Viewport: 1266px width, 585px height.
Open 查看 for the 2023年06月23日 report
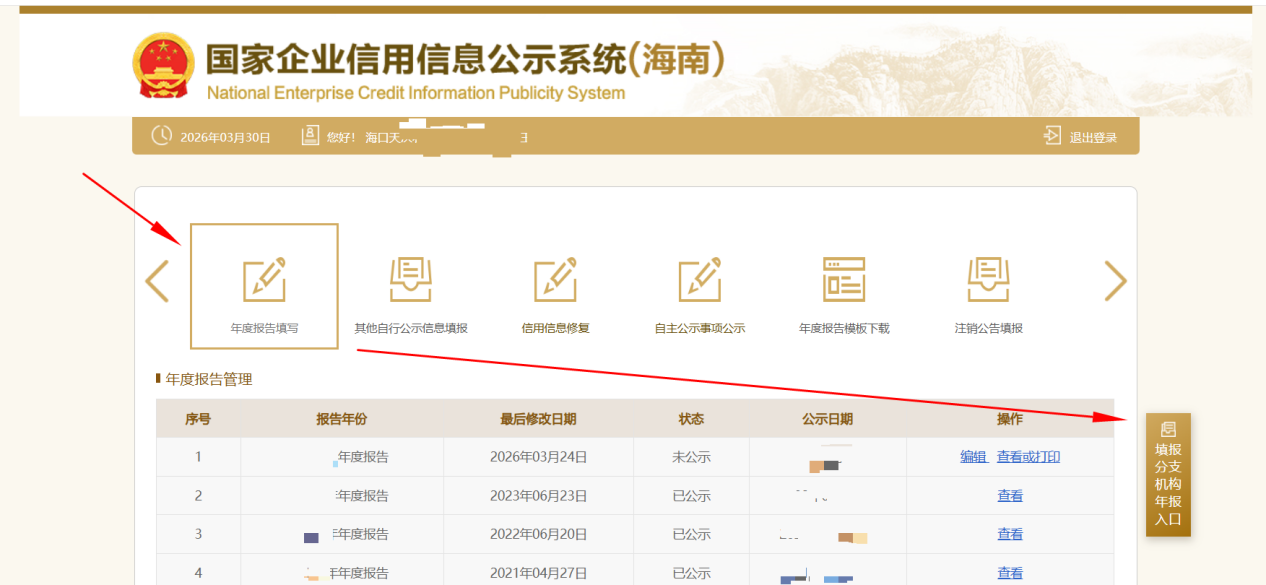click(x=1010, y=496)
